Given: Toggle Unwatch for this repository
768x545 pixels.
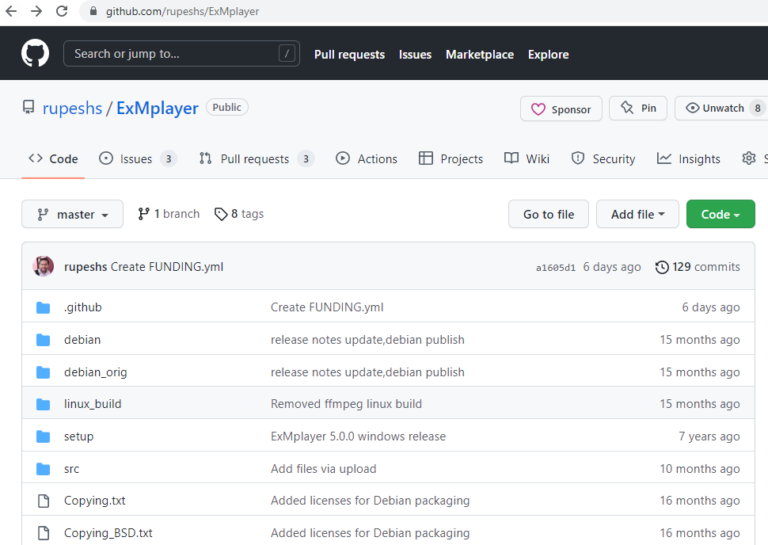Looking at the screenshot, I should point(715,108).
